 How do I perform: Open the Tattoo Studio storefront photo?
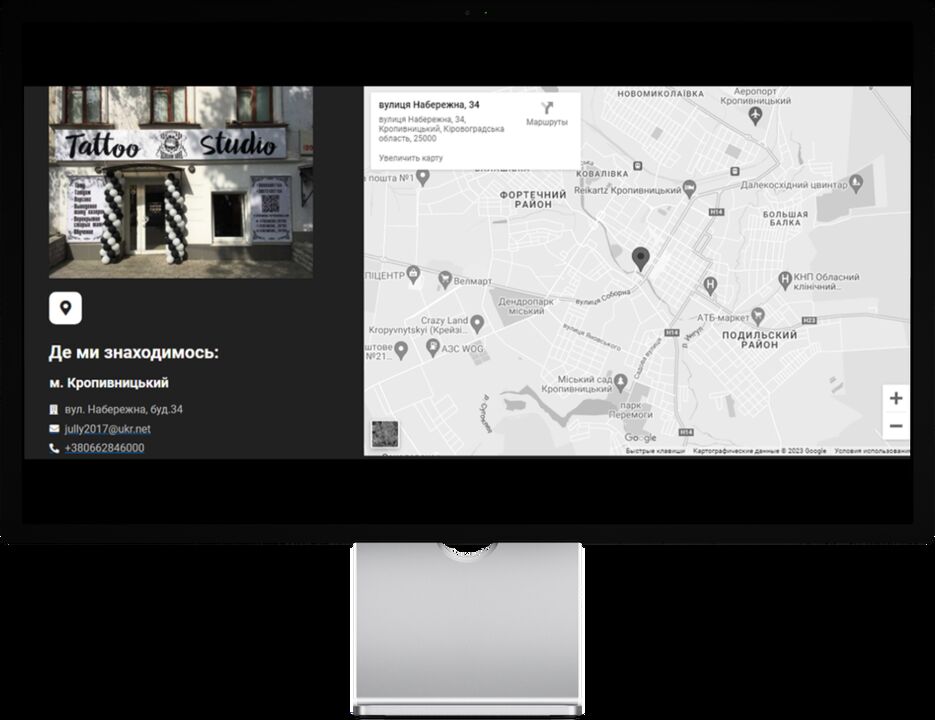click(x=181, y=182)
